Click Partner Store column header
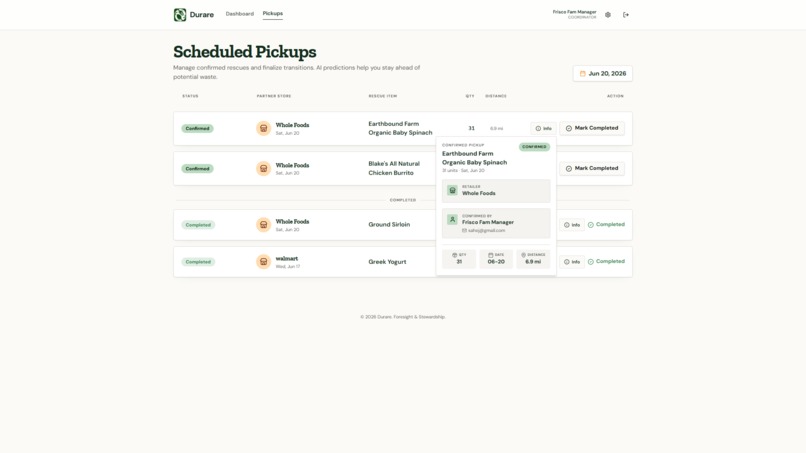Image resolution: width=806 pixels, height=453 pixels. [x=274, y=96]
